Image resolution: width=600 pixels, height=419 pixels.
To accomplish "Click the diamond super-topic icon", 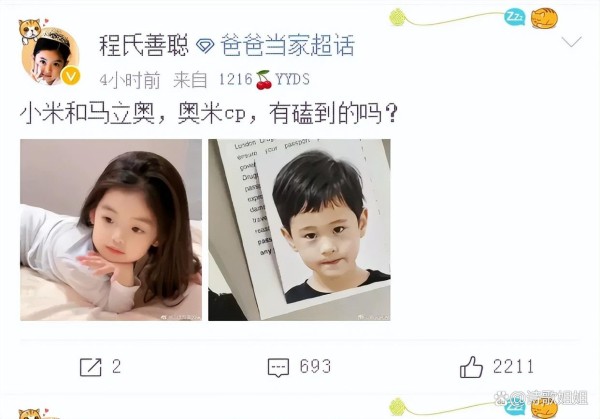I will point(205,46).
